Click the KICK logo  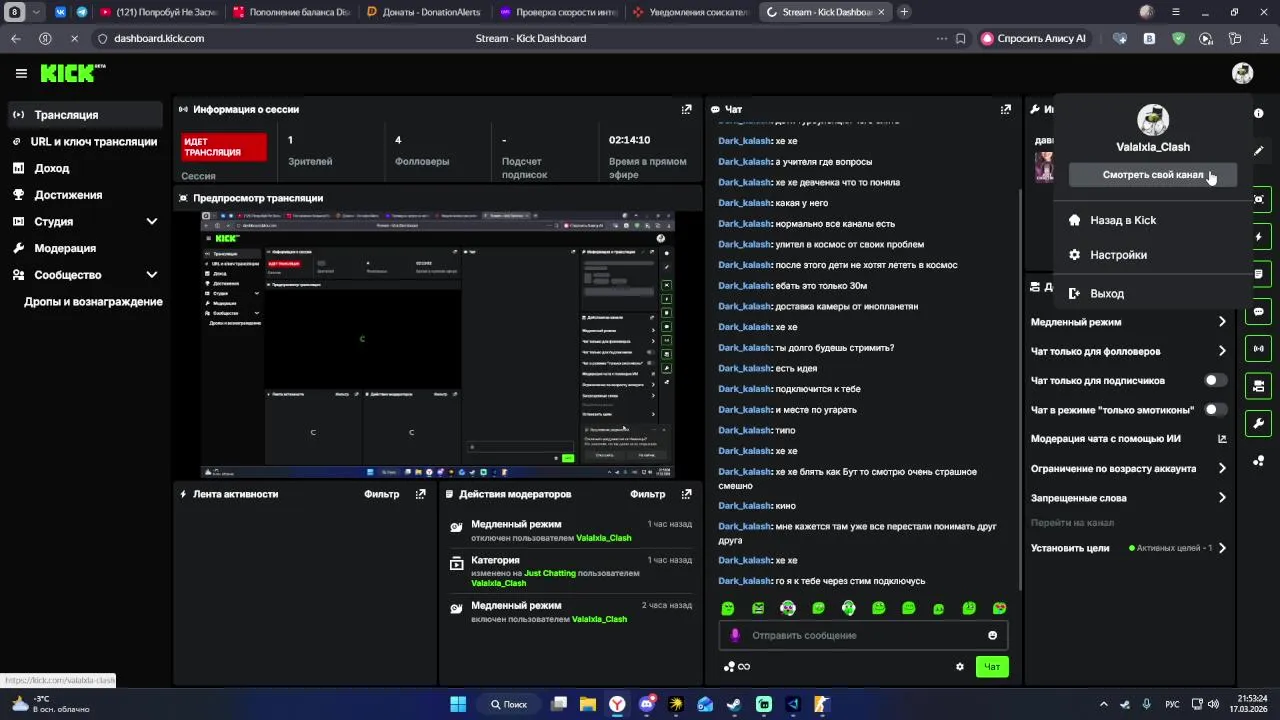pos(72,73)
